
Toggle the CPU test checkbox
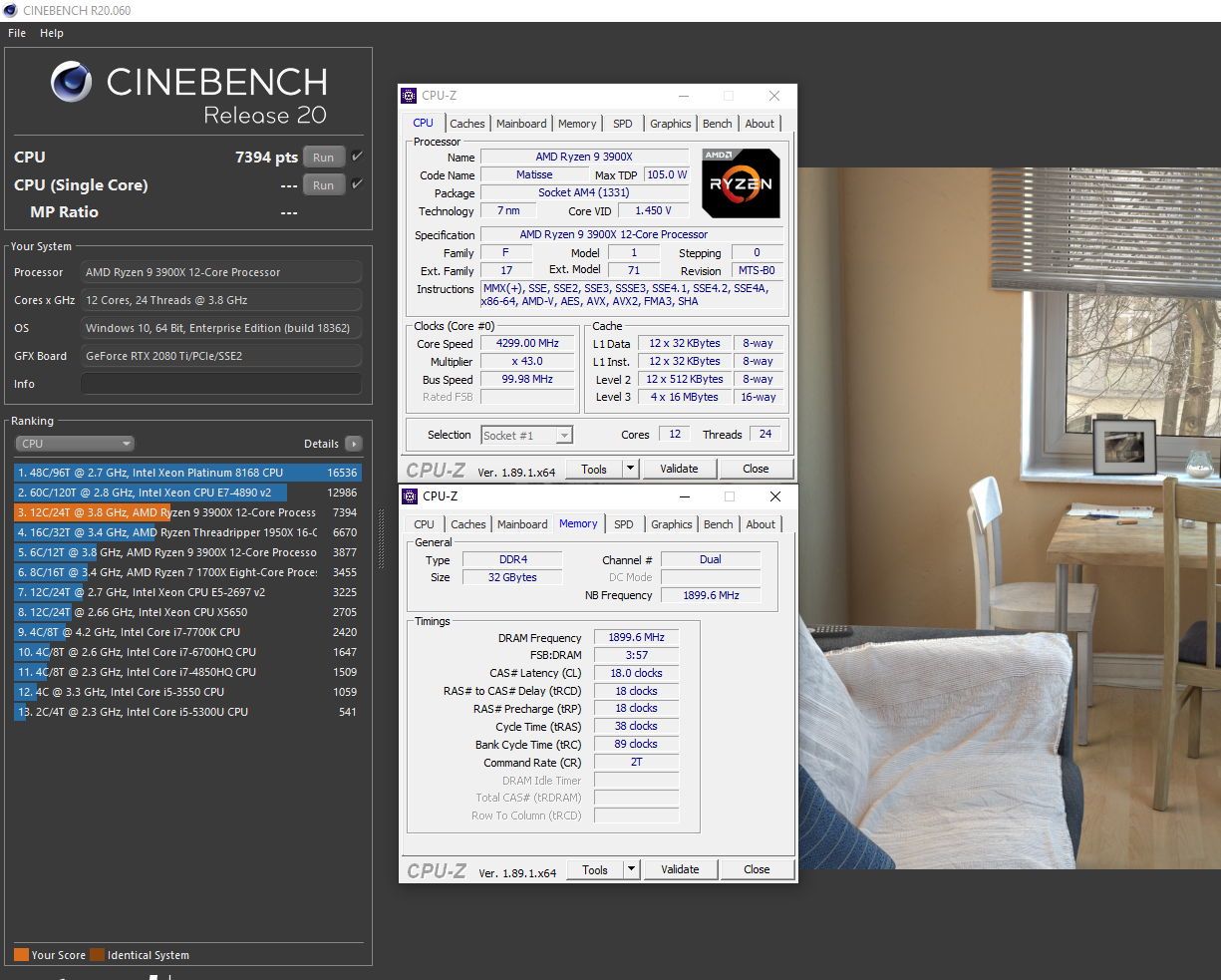(x=357, y=157)
